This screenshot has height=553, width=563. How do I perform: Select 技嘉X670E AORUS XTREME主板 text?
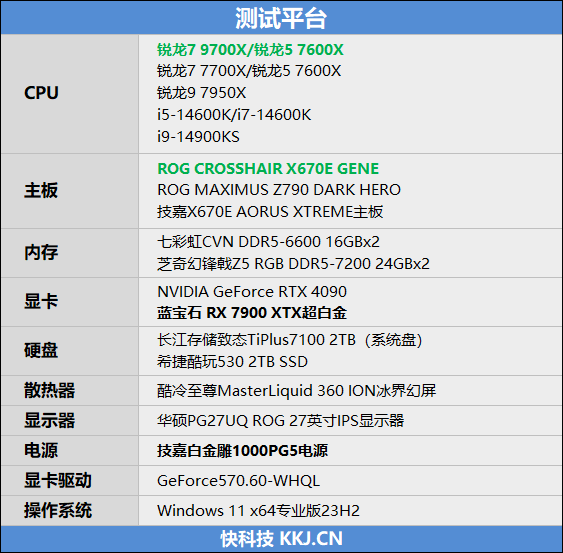(x=270, y=212)
